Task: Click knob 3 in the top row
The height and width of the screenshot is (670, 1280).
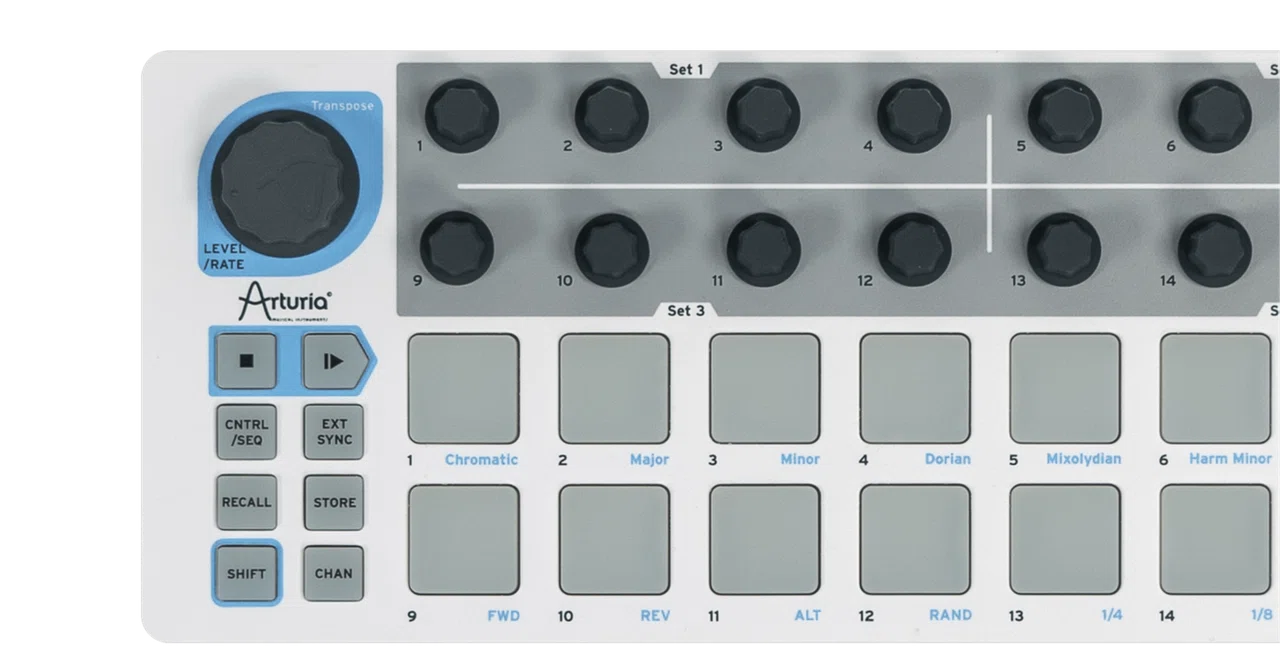Action: coord(763,115)
